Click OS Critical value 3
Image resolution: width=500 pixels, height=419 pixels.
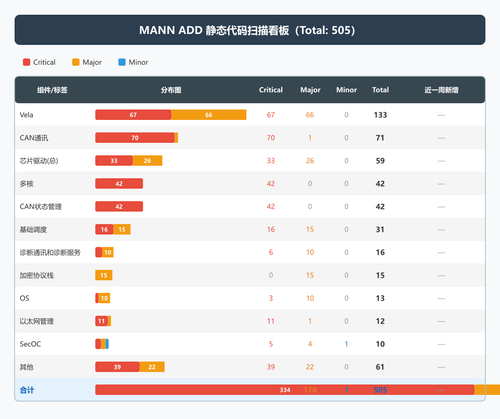(271, 298)
